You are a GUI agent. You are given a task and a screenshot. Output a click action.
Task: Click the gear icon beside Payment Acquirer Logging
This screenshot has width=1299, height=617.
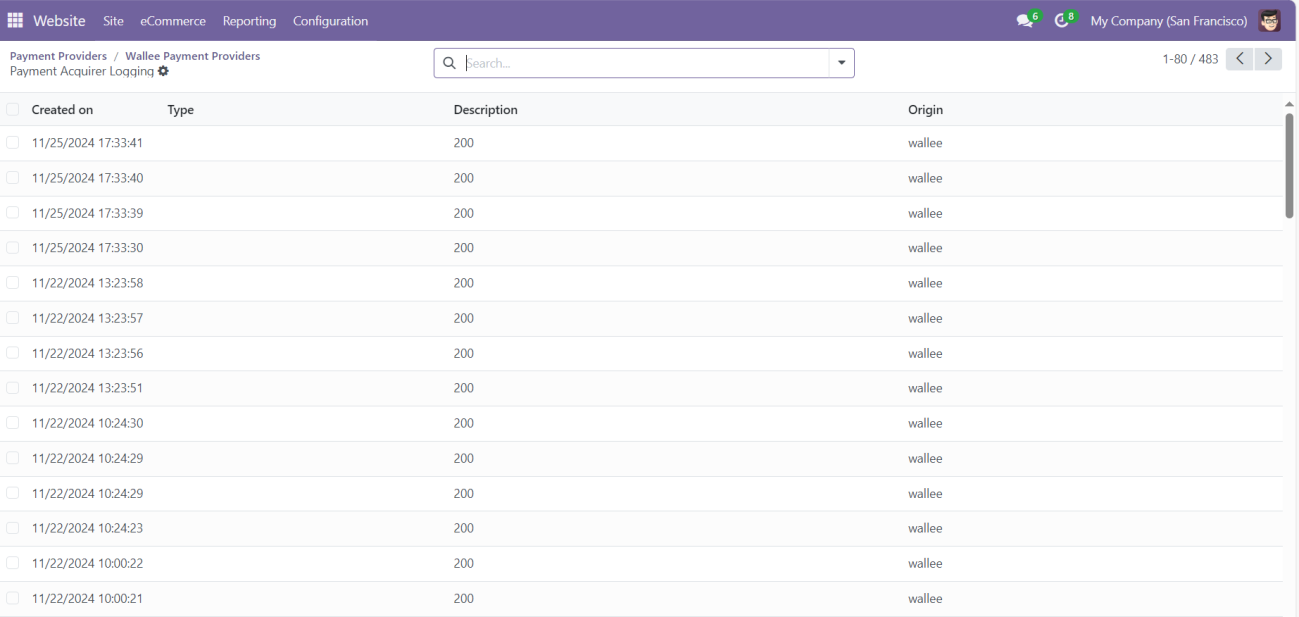click(x=164, y=72)
